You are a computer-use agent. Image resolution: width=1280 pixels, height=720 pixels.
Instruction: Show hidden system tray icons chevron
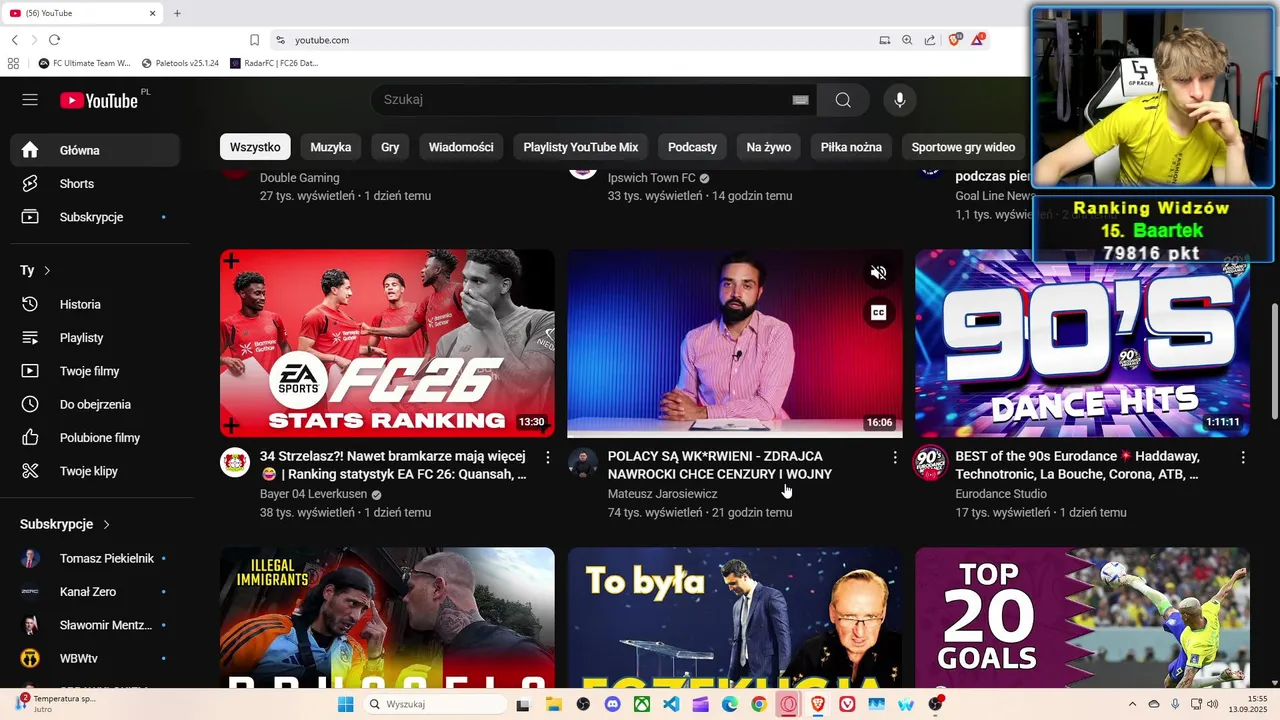tap(1132, 704)
